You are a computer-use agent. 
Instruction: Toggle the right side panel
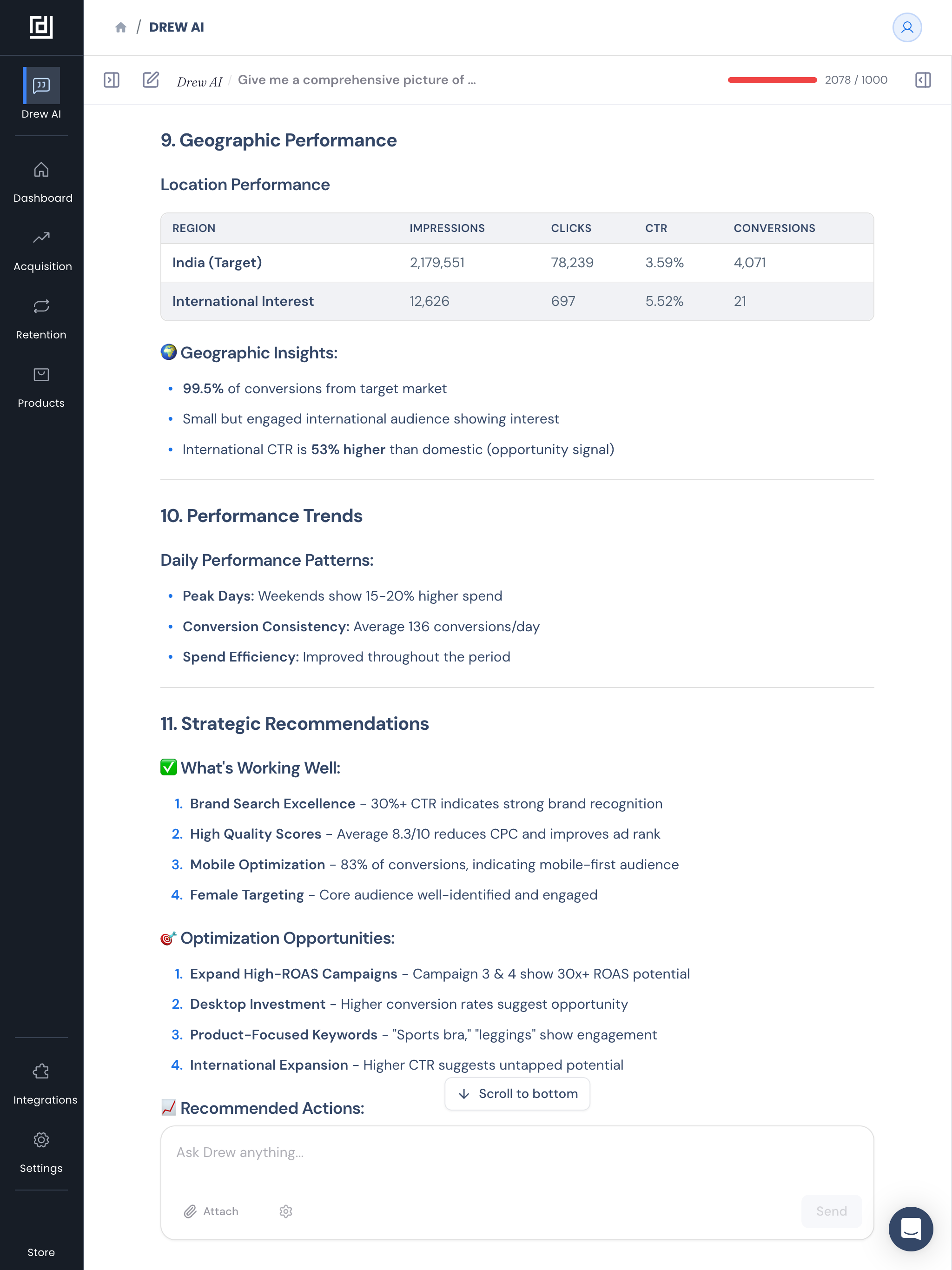(x=923, y=80)
